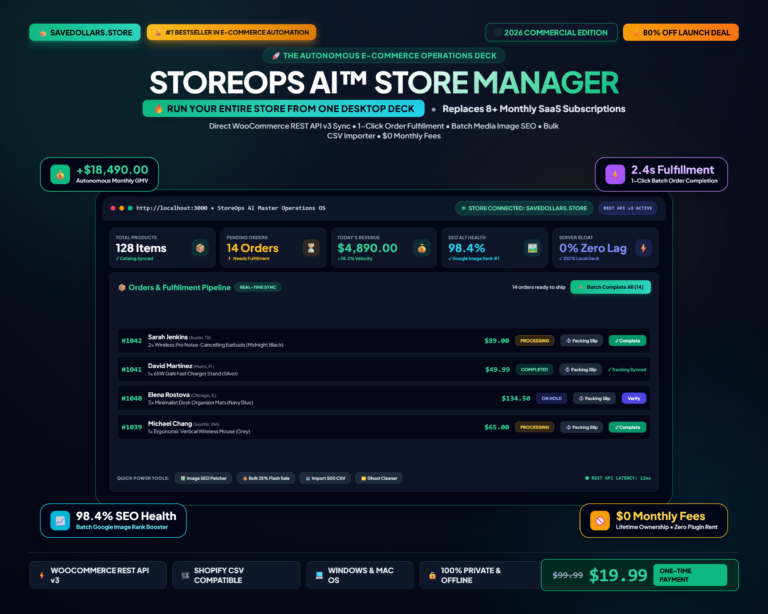Image resolution: width=768 pixels, height=614 pixels.
Task: Click the SAVEDOLLARS.STORE badge
Action: click(x=85, y=32)
